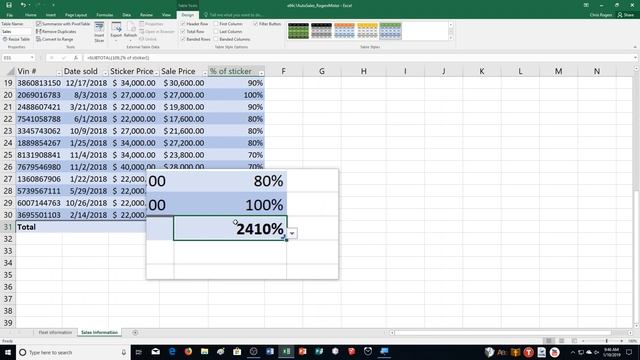The height and width of the screenshot is (360, 640).
Task: Click the Ribbon Display Options icon
Action: [586, 5]
